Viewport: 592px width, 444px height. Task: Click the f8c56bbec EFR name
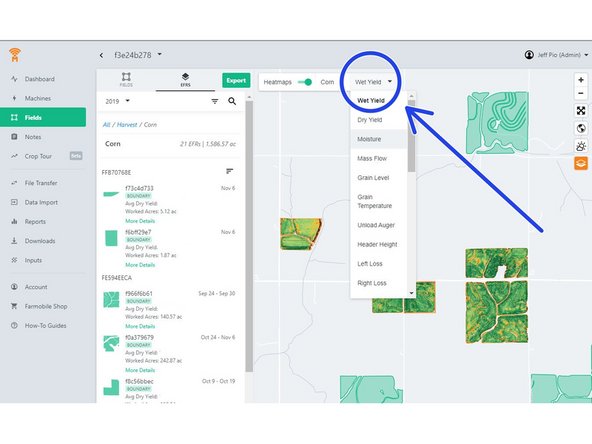point(139,381)
